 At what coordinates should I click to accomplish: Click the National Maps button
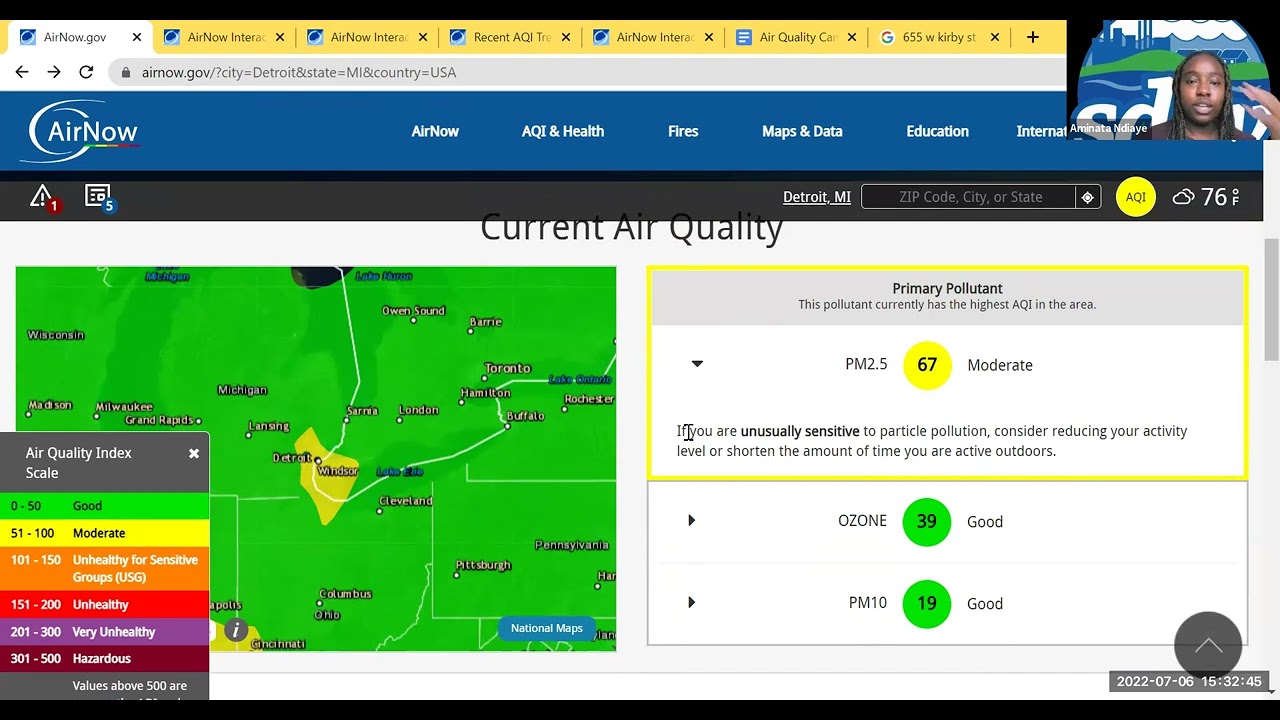tap(546, 628)
